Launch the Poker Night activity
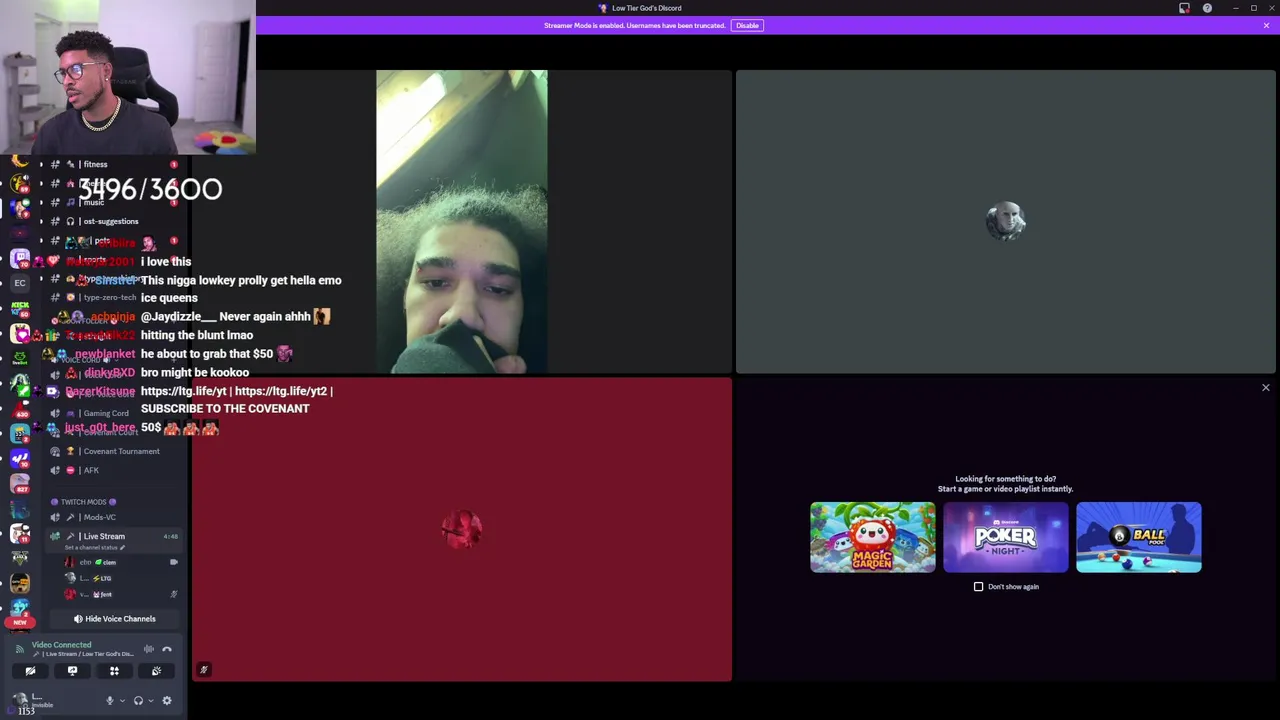 coord(1005,537)
